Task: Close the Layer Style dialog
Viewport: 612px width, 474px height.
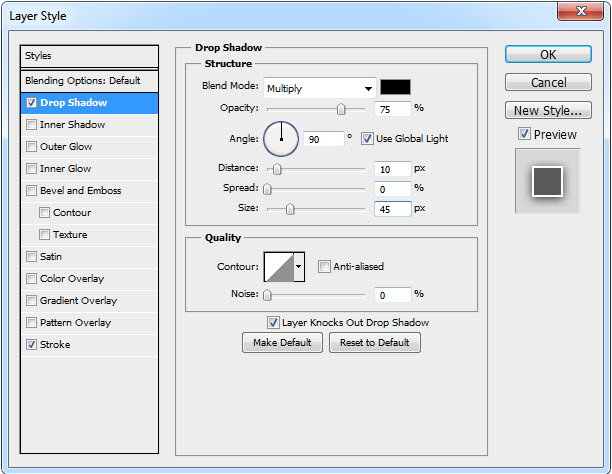Action: 581,11
